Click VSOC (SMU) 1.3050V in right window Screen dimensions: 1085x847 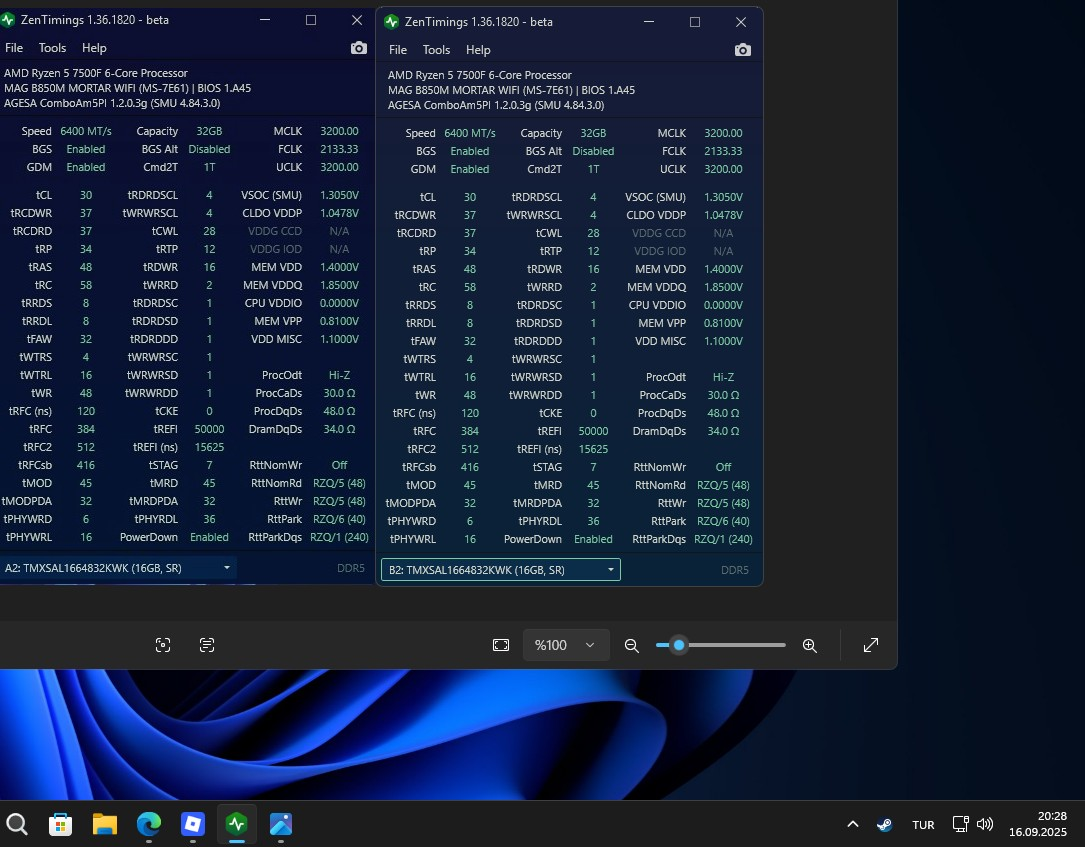(x=723, y=197)
